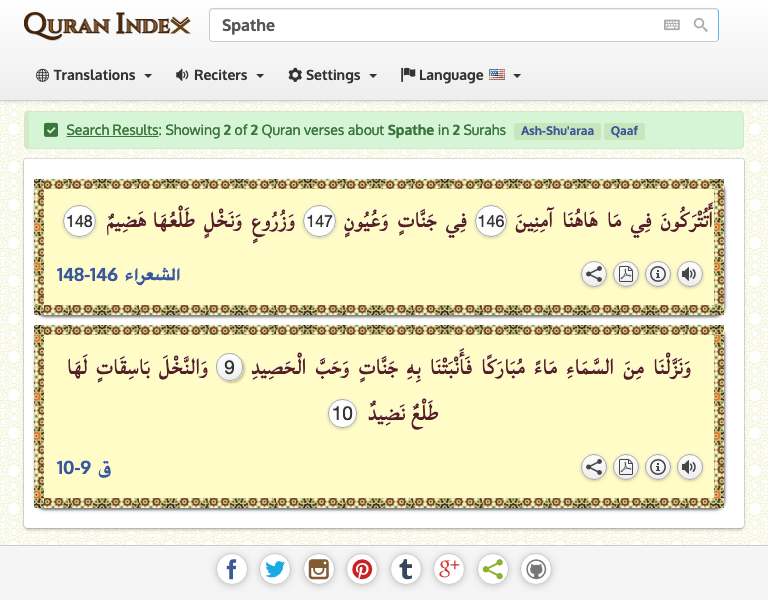Viewport: 768px width, 600px height.
Task: Click the Arabic verse text of Qaaf
Action: pos(380,390)
